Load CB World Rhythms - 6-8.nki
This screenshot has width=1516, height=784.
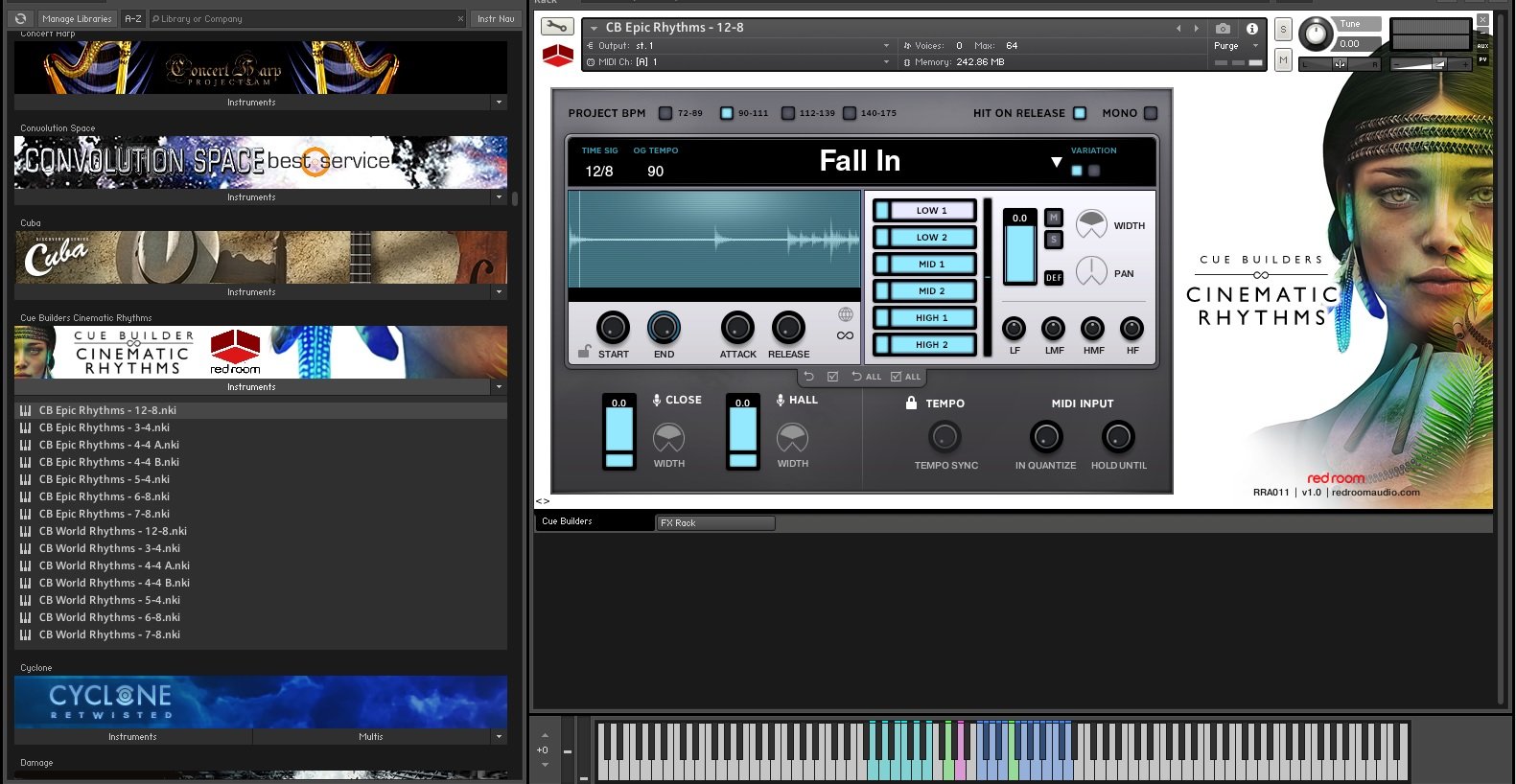coord(109,617)
